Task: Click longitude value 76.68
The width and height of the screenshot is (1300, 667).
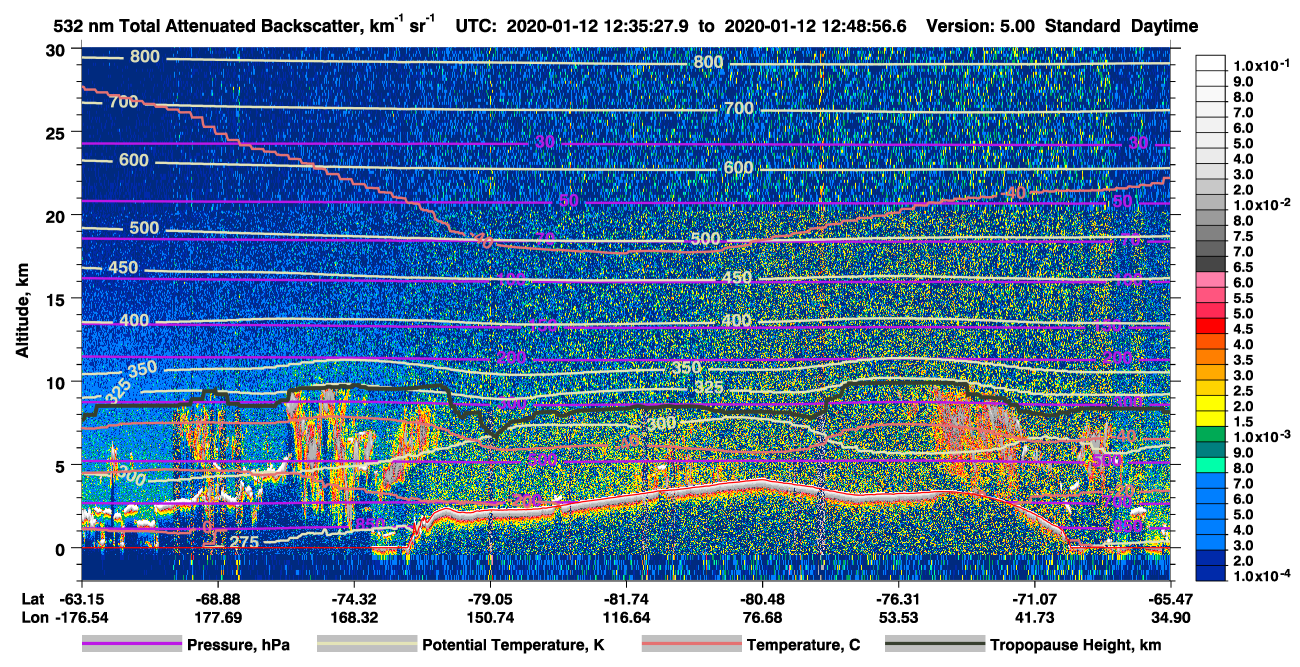Action: [762, 618]
